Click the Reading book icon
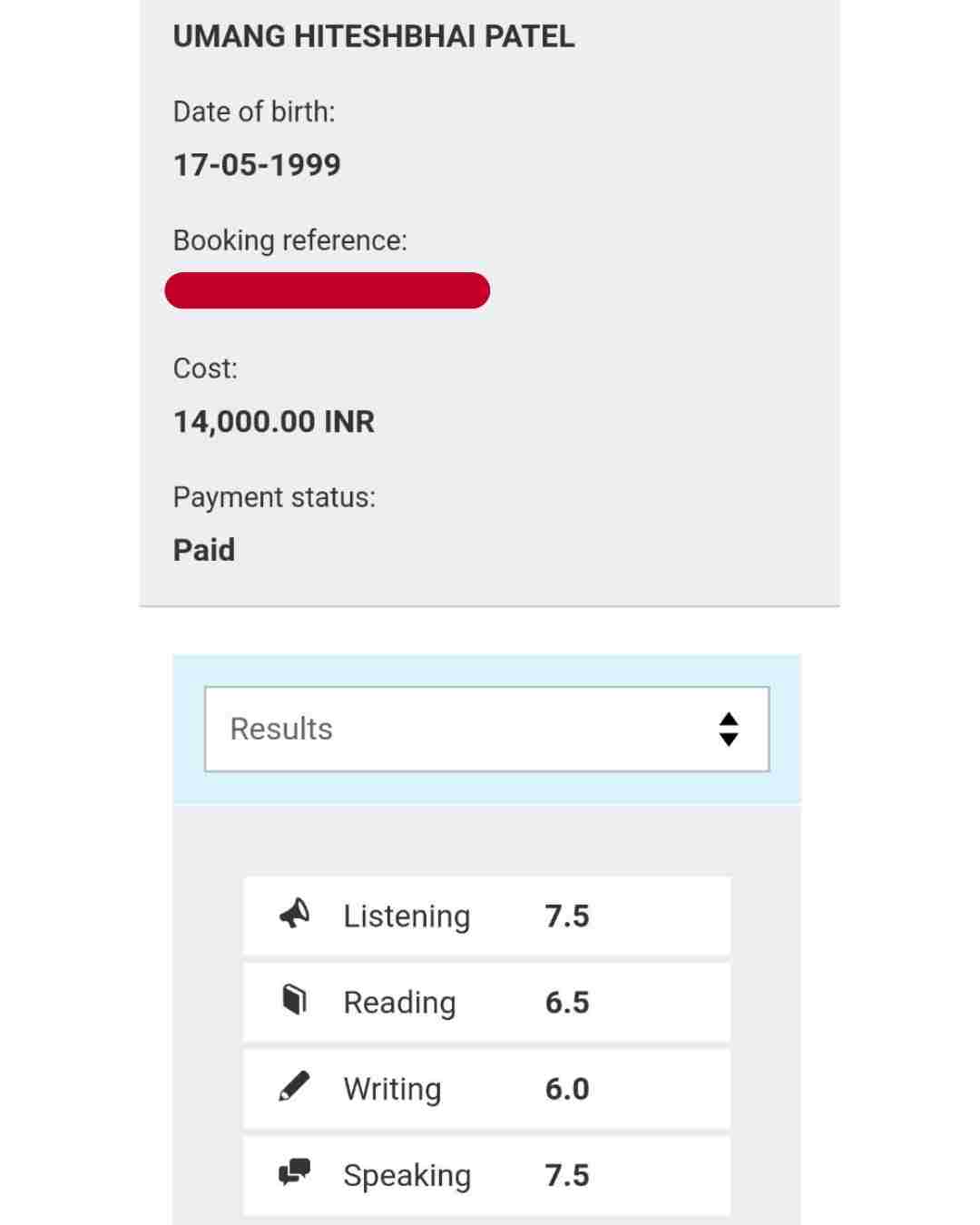 [x=294, y=1000]
